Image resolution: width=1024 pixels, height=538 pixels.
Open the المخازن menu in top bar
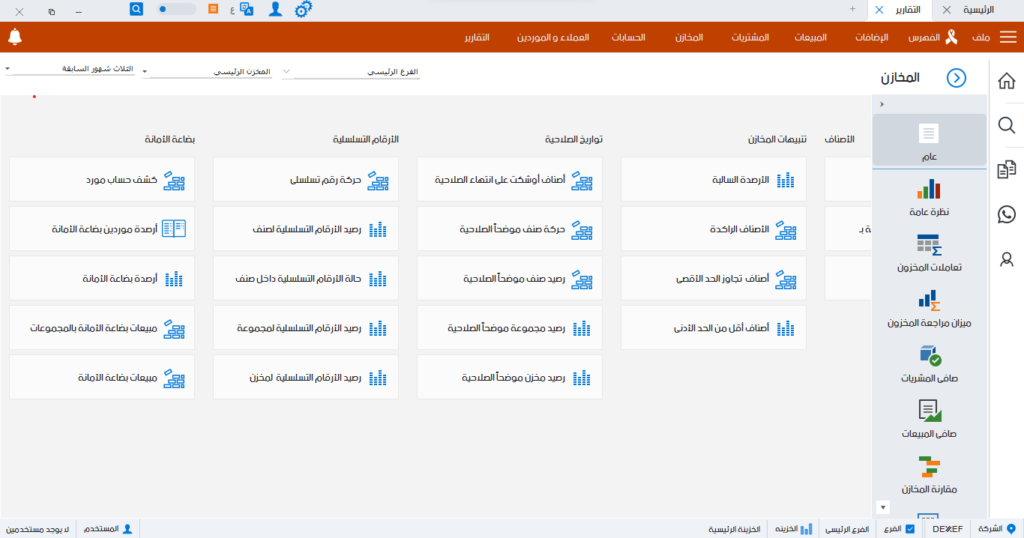pos(689,38)
